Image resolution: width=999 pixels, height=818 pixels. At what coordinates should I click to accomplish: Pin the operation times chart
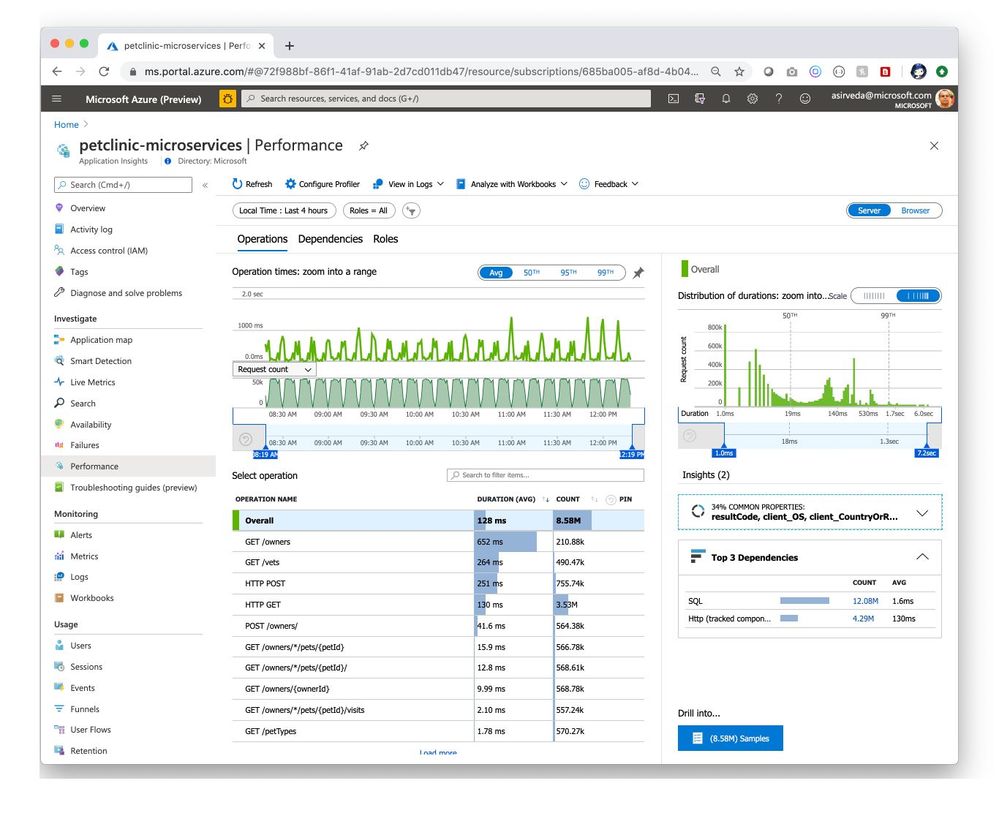tap(638, 273)
